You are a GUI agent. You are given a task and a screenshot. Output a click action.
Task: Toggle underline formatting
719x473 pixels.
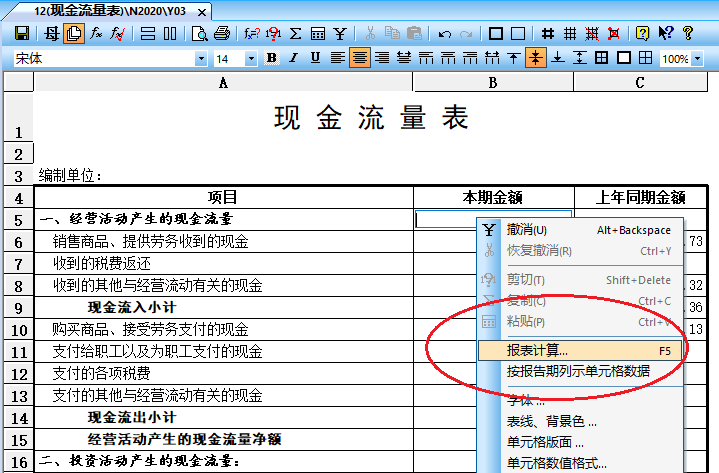(316, 58)
